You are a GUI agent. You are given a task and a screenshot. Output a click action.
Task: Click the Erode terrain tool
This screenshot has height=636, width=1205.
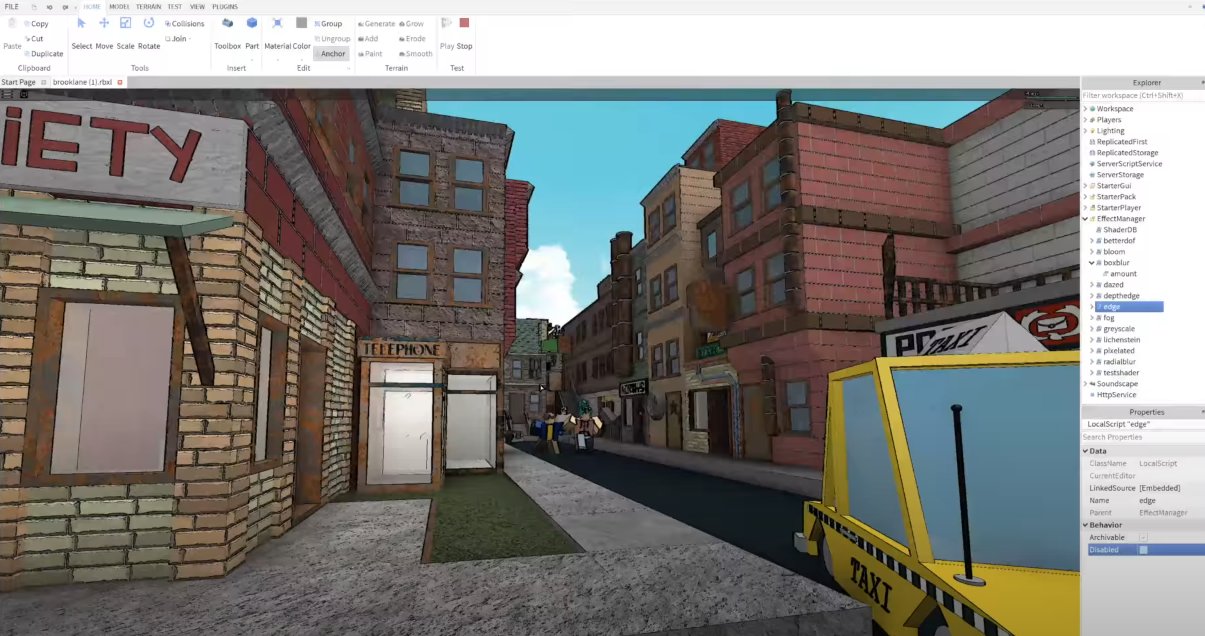click(x=413, y=39)
